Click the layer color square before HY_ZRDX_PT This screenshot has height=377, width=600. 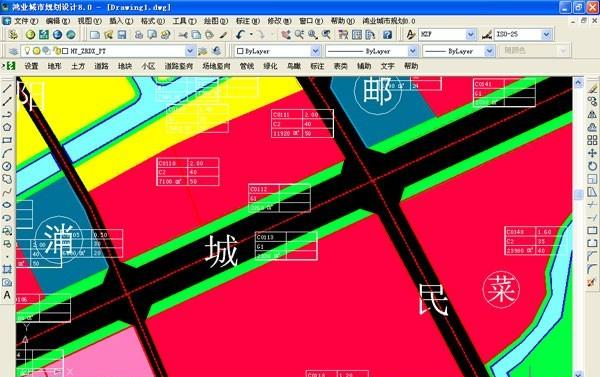(65, 51)
